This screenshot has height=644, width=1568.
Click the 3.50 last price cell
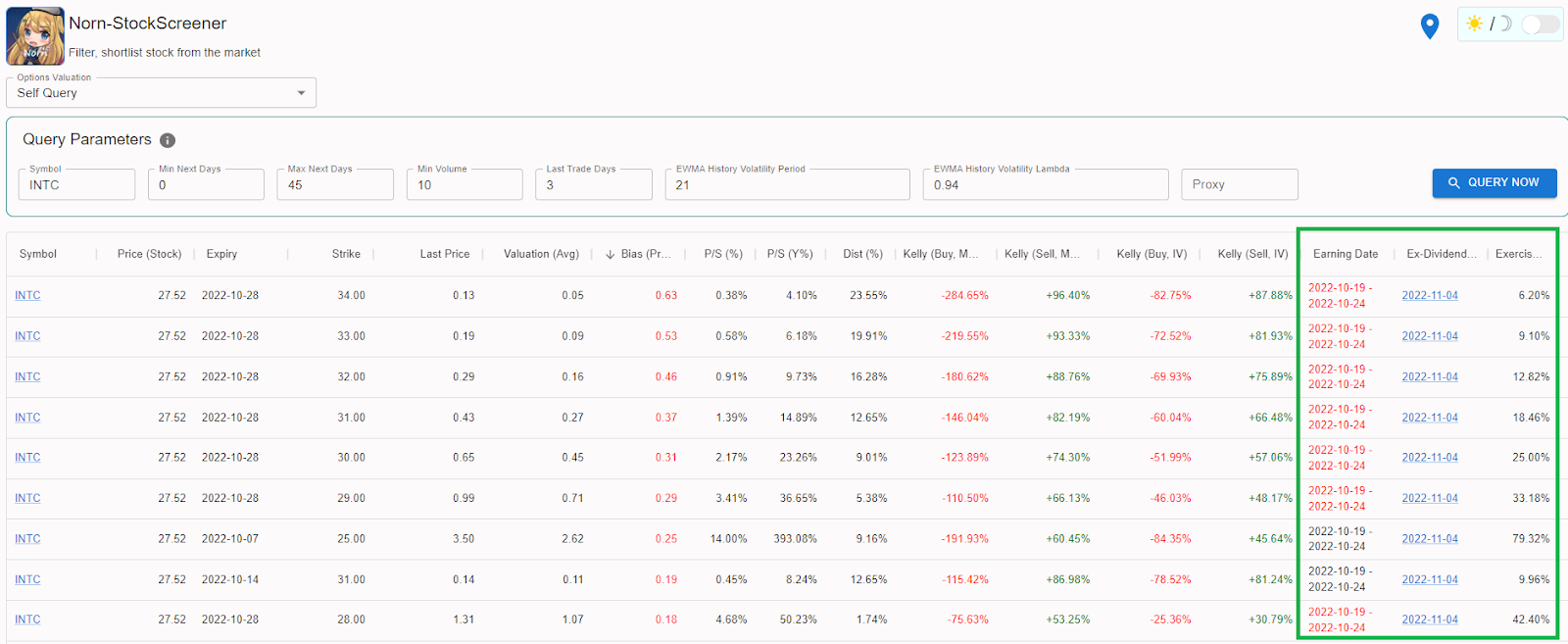464,539
